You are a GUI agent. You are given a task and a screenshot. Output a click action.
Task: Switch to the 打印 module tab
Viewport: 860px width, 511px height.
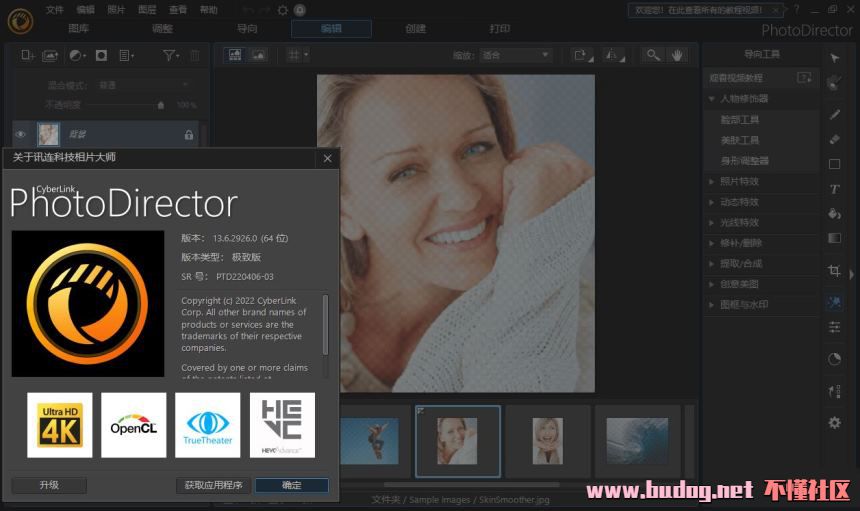click(499, 29)
